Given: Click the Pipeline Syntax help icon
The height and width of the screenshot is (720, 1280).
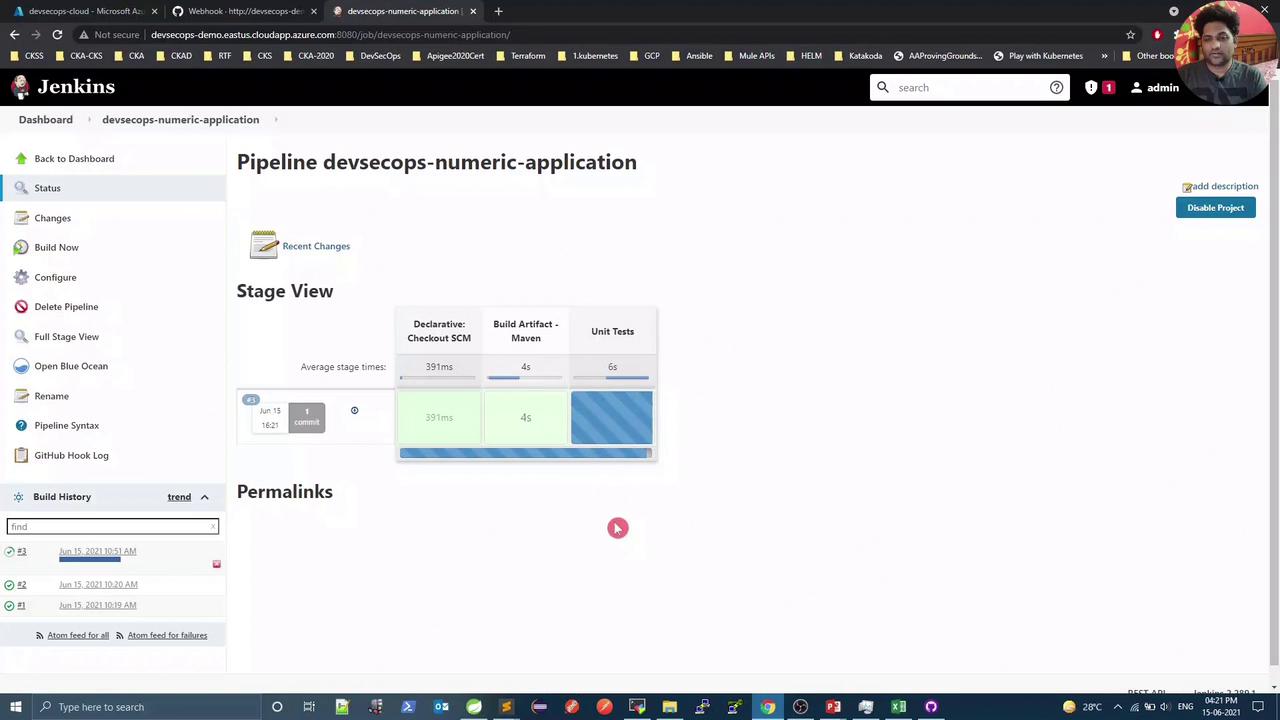Looking at the screenshot, I should click(x=21, y=426).
